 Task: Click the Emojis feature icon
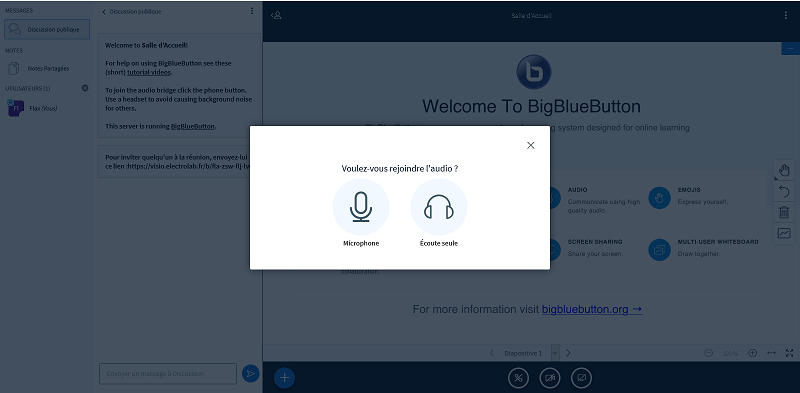pos(659,198)
